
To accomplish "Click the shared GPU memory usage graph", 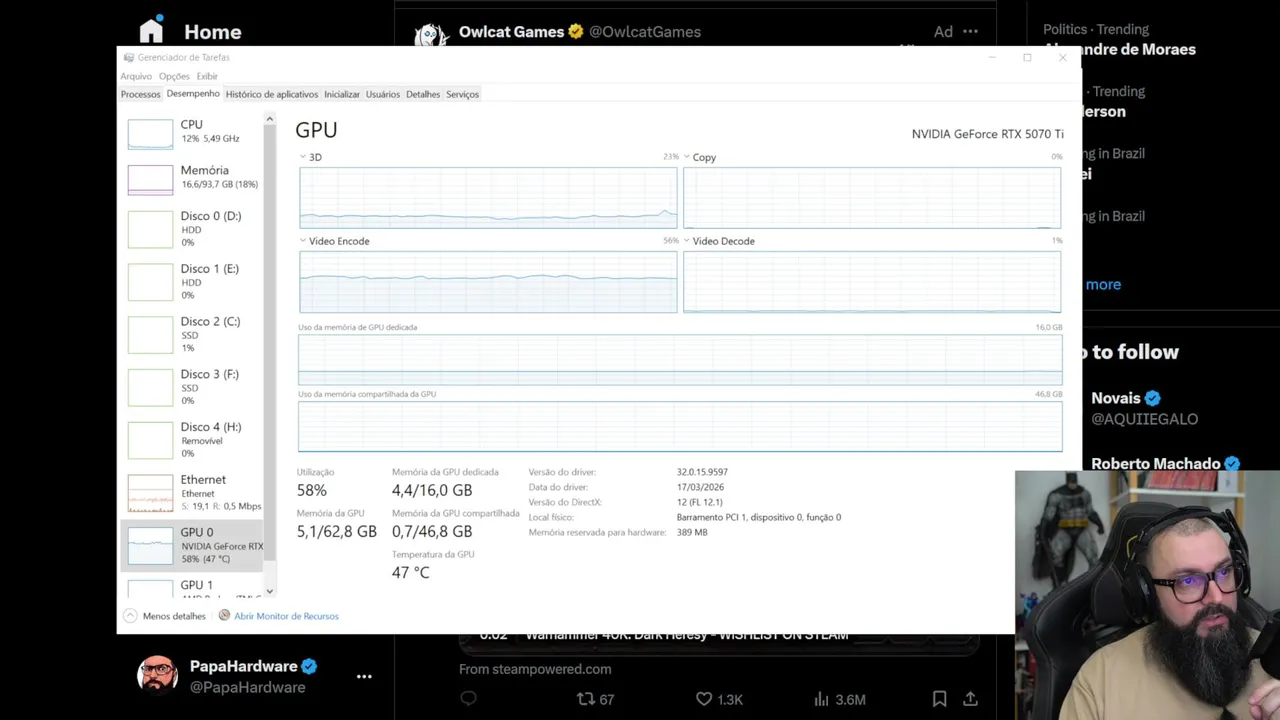I will coord(680,427).
